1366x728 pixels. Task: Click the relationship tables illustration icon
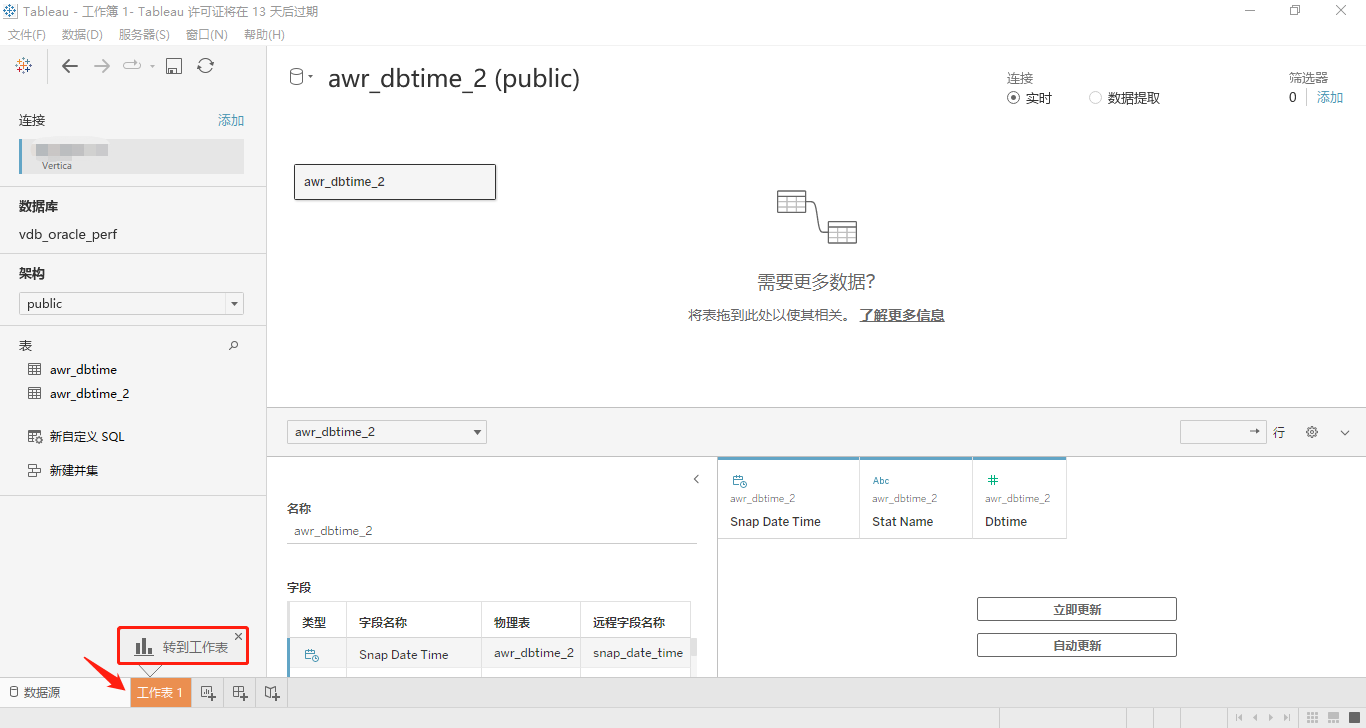coord(817,216)
